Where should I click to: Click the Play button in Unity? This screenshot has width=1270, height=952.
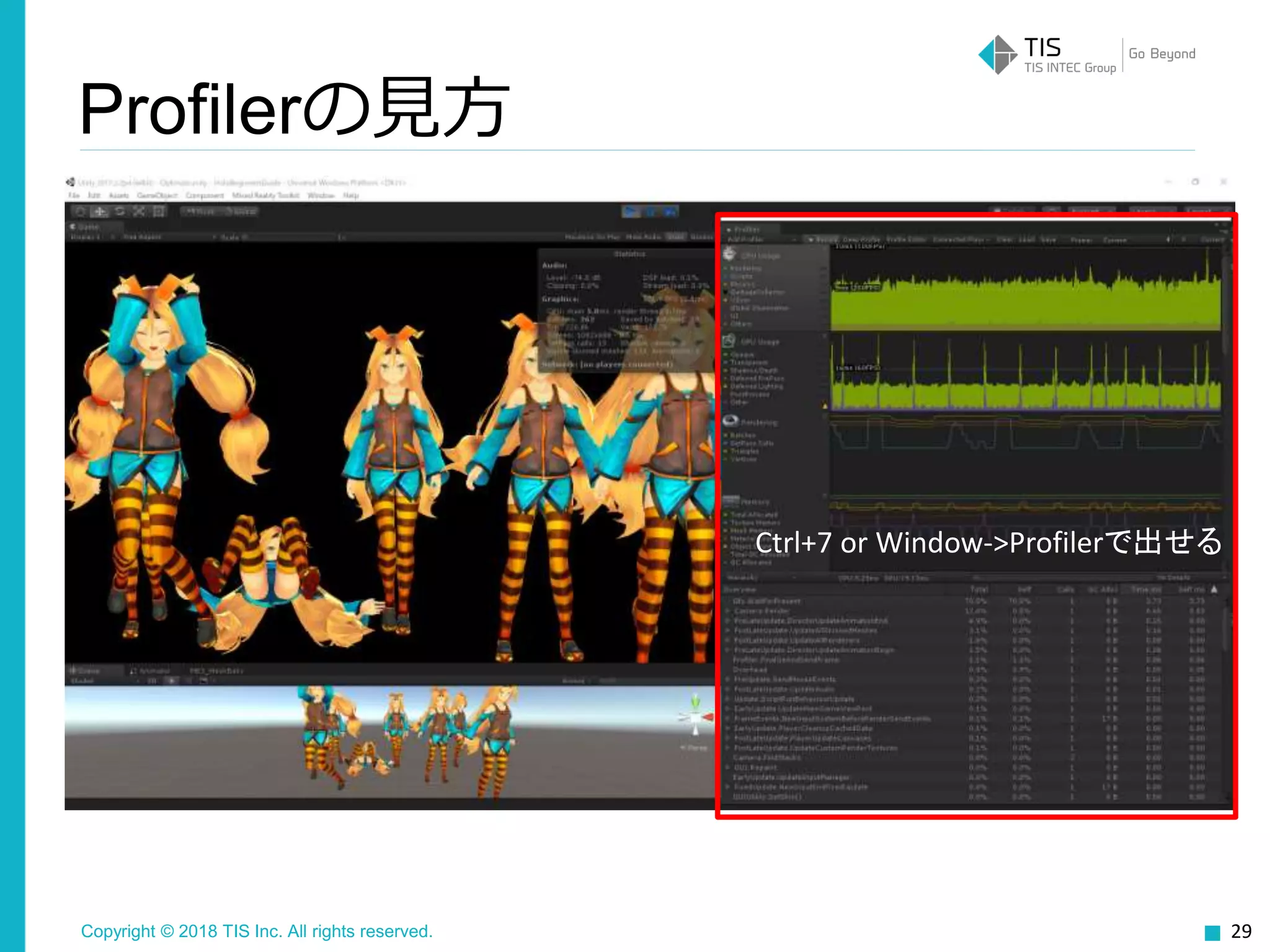click(631, 211)
